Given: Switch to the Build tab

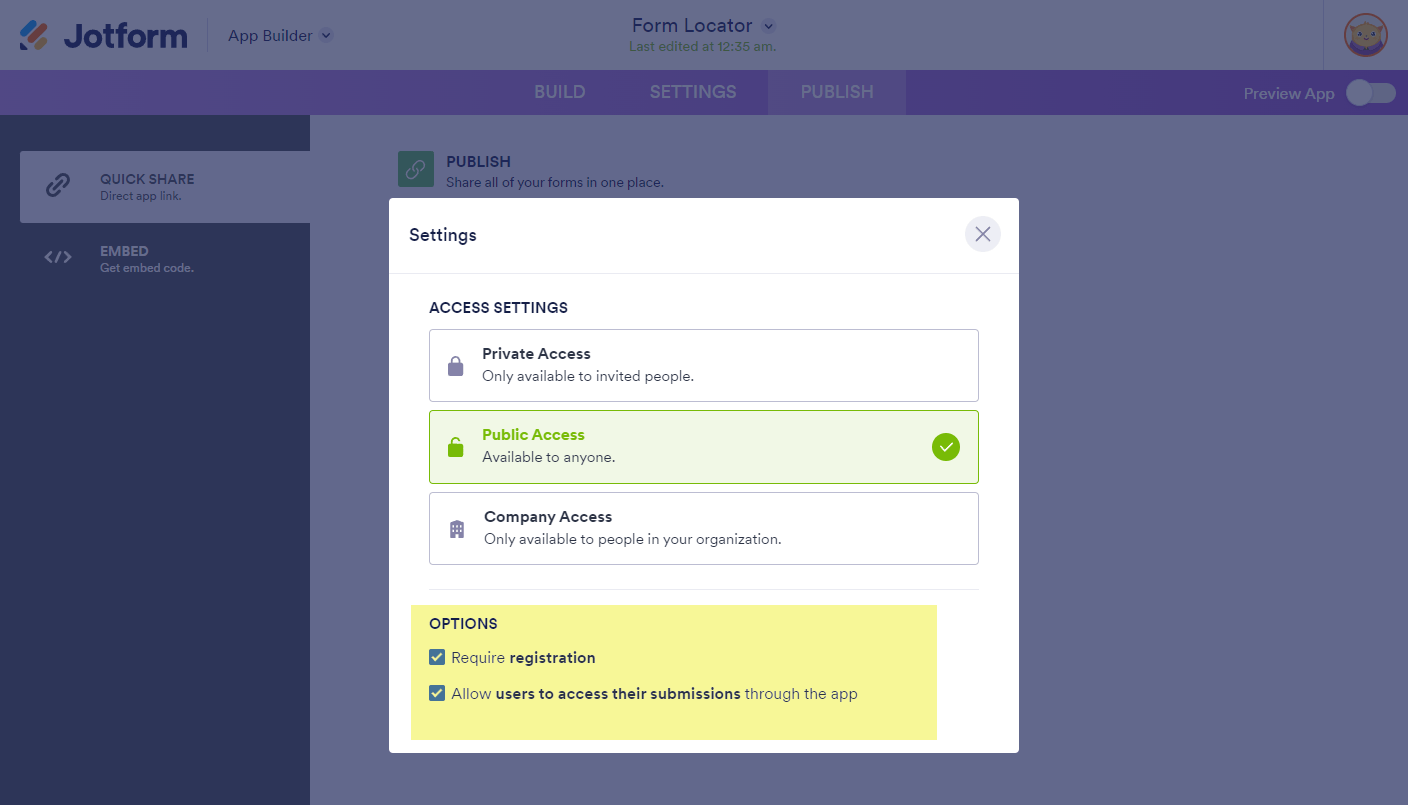Looking at the screenshot, I should (560, 92).
